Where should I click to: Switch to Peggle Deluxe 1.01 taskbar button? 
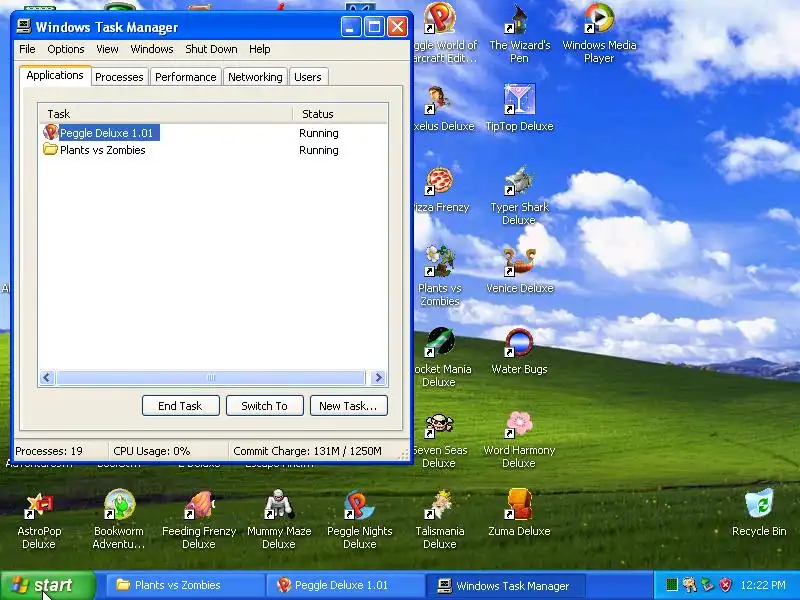[346, 585]
